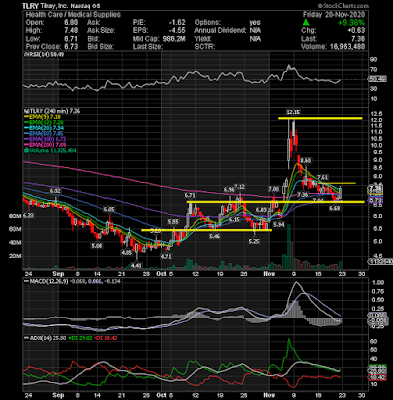Click the green volume bars icon in legend
393x400 pixels.
25,150
